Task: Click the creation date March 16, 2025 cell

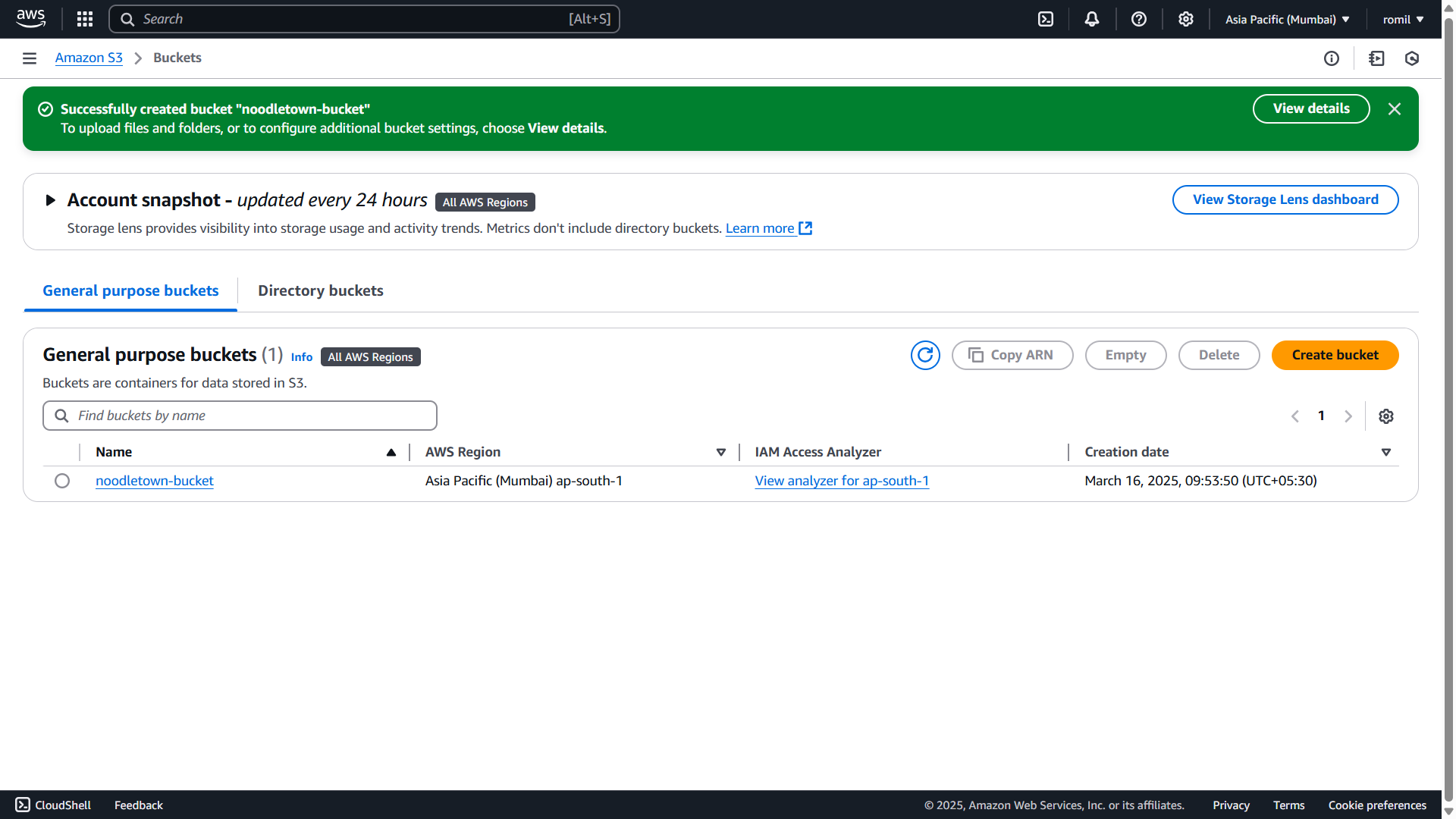Action: [1200, 481]
